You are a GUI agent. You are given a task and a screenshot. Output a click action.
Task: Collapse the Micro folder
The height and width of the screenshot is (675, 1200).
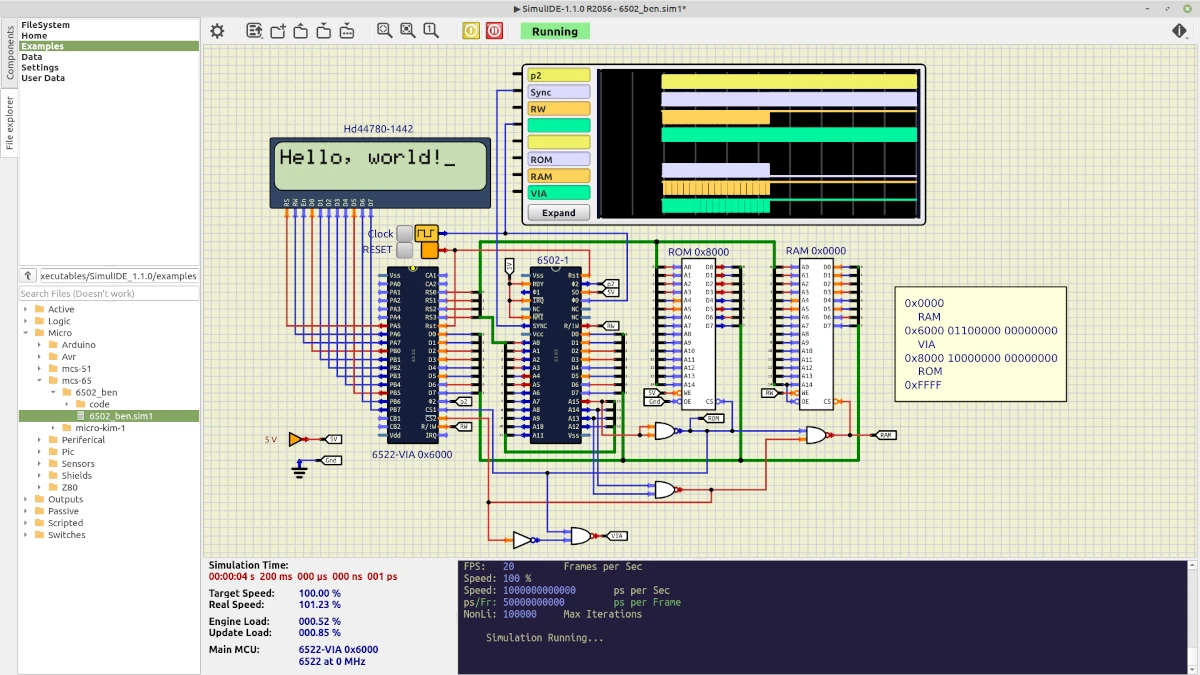click(x=26, y=333)
